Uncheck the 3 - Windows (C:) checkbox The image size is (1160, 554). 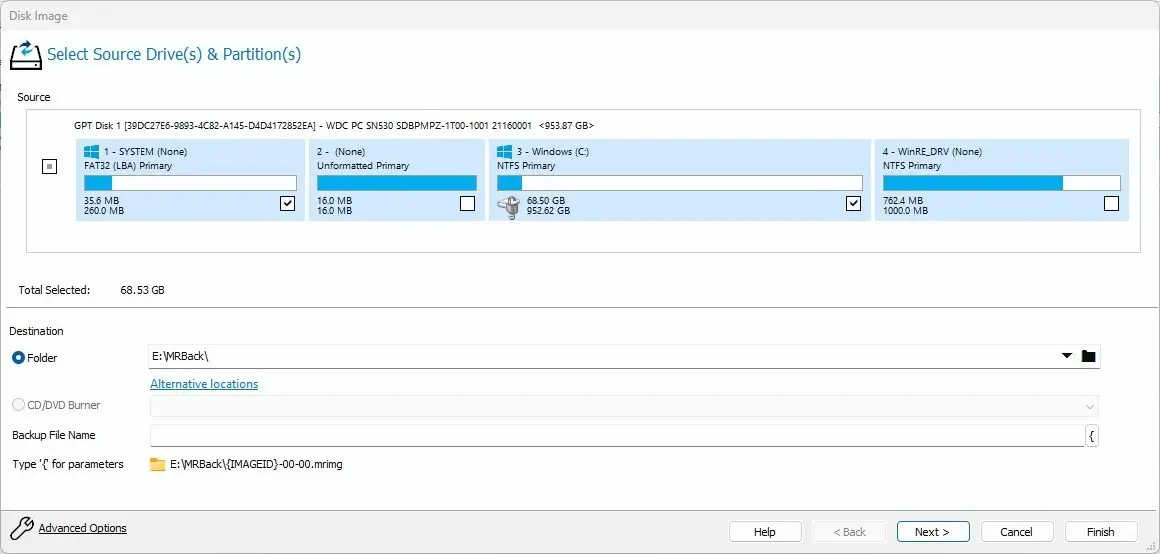coord(854,203)
